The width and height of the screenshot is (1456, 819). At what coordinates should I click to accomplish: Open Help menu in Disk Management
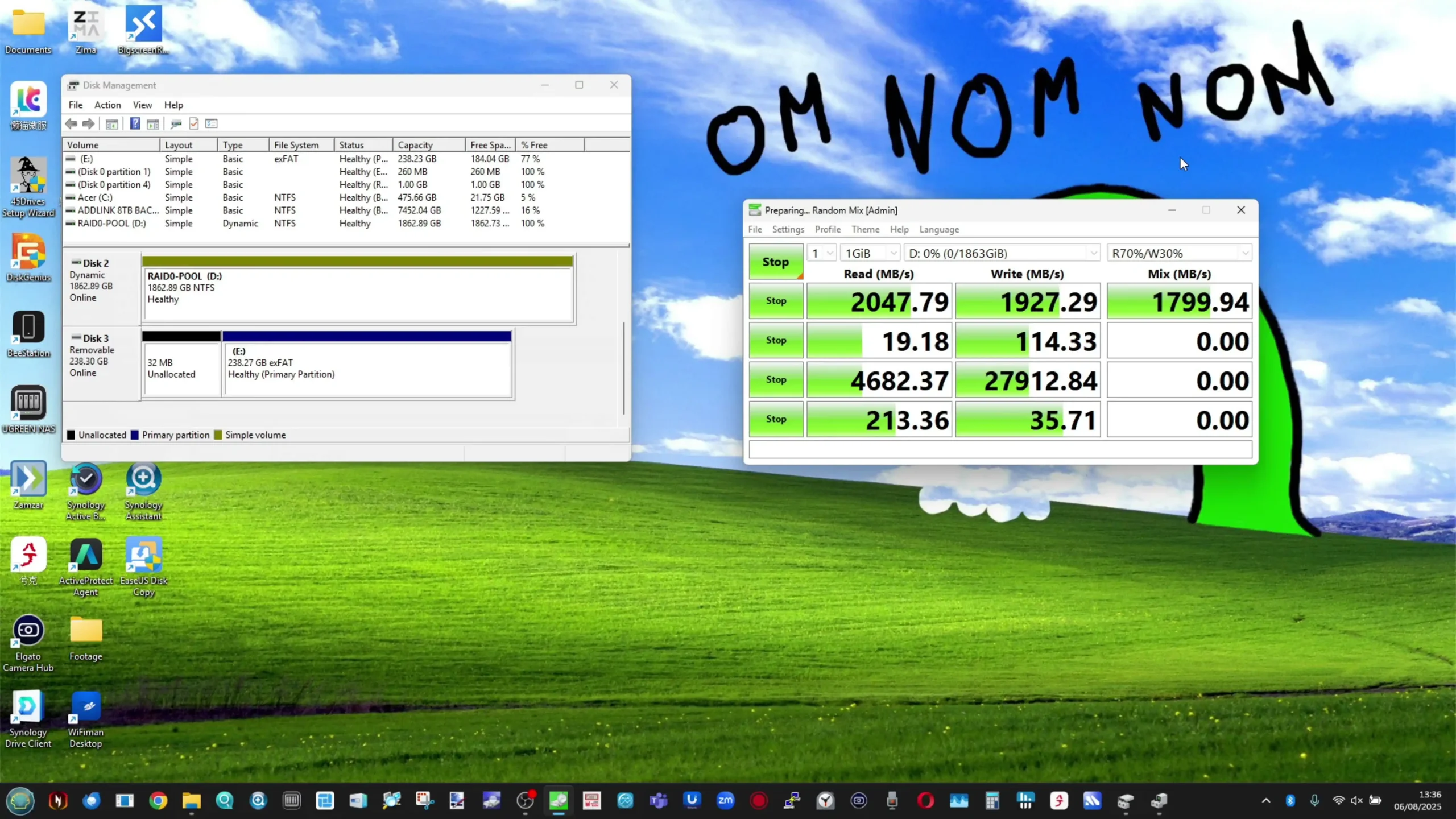pos(173,105)
